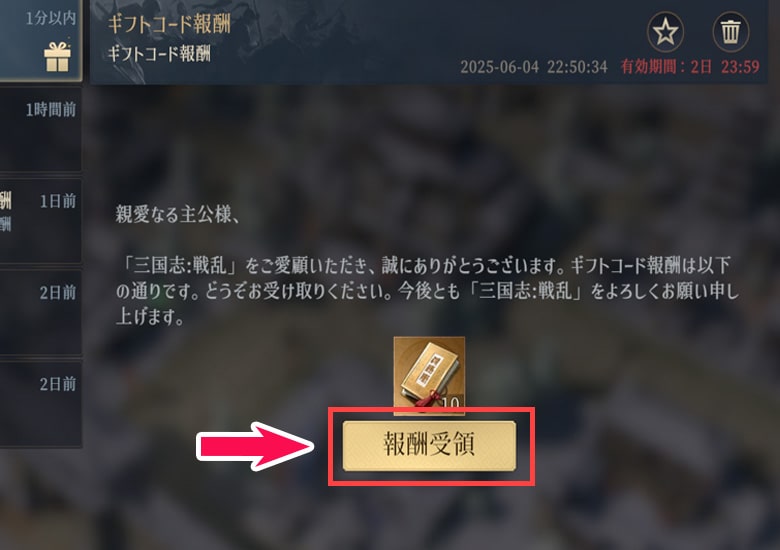
Task: Click the white ギフトコード報酬 subtitle
Action: 159,53
